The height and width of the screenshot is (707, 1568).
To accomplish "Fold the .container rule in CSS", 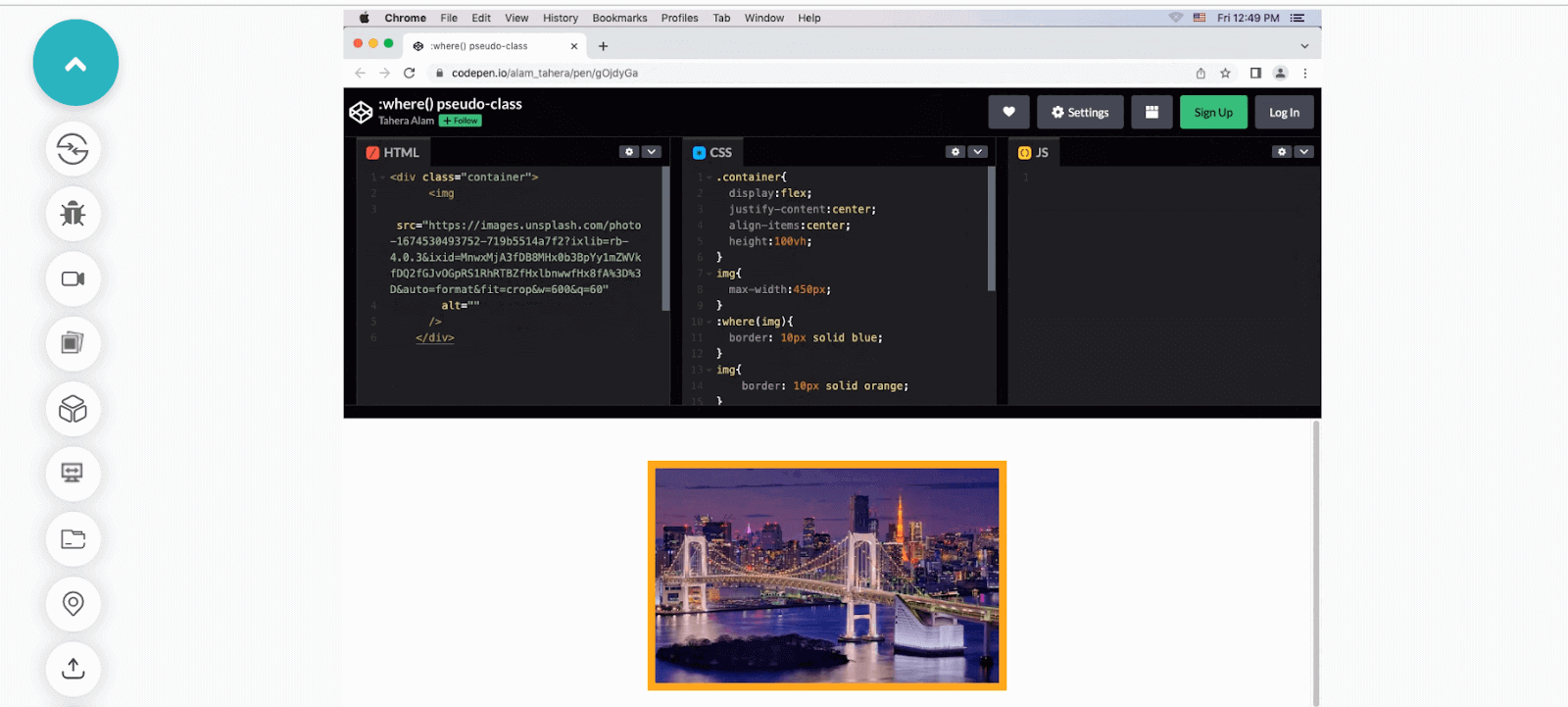I will pyautogui.click(x=710, y=177).
